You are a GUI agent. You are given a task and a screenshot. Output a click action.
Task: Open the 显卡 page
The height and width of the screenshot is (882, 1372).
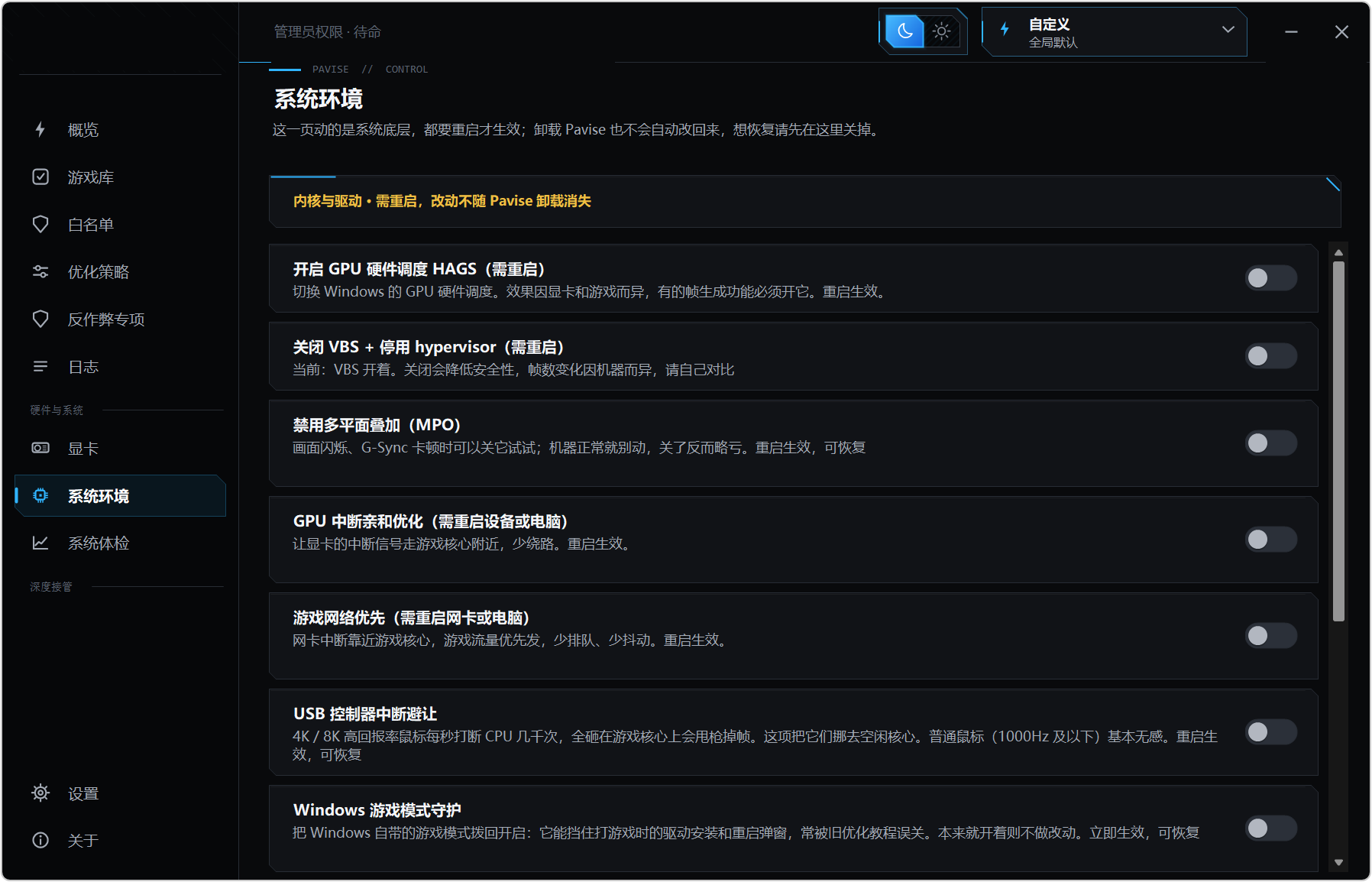(x=121, y=449)
